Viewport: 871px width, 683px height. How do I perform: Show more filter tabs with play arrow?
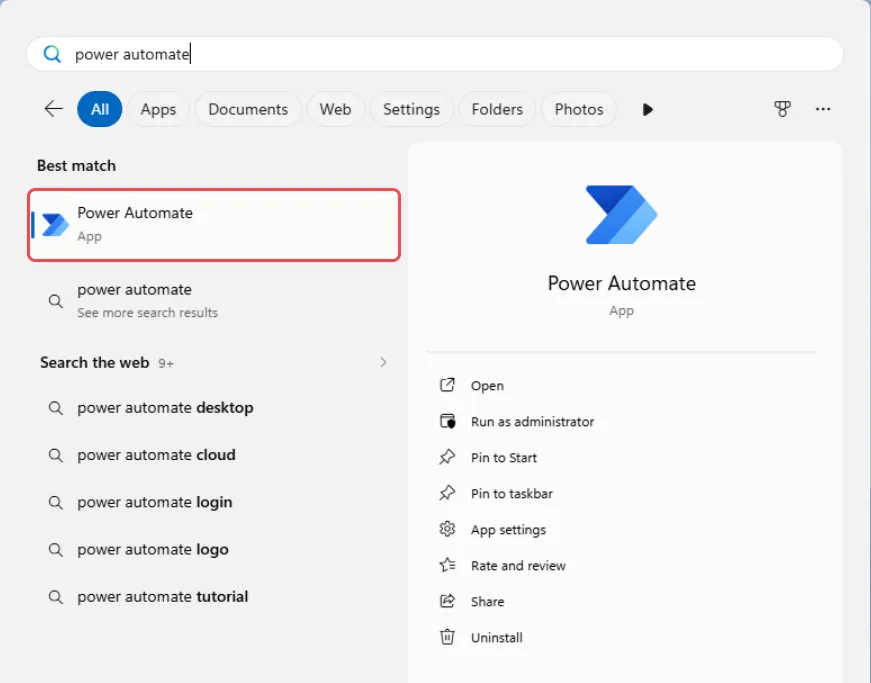point(647,109)
